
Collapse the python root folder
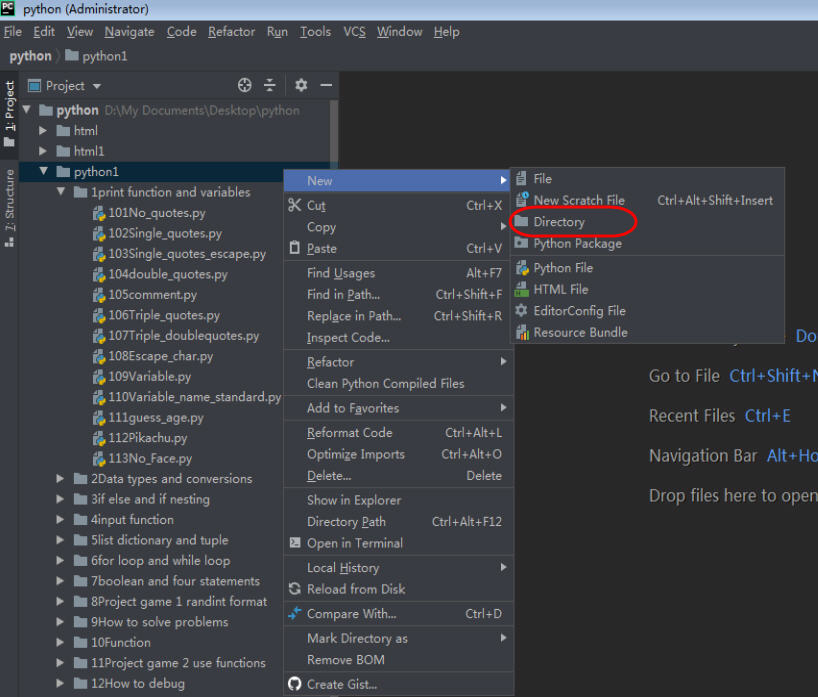click(28, 110)
